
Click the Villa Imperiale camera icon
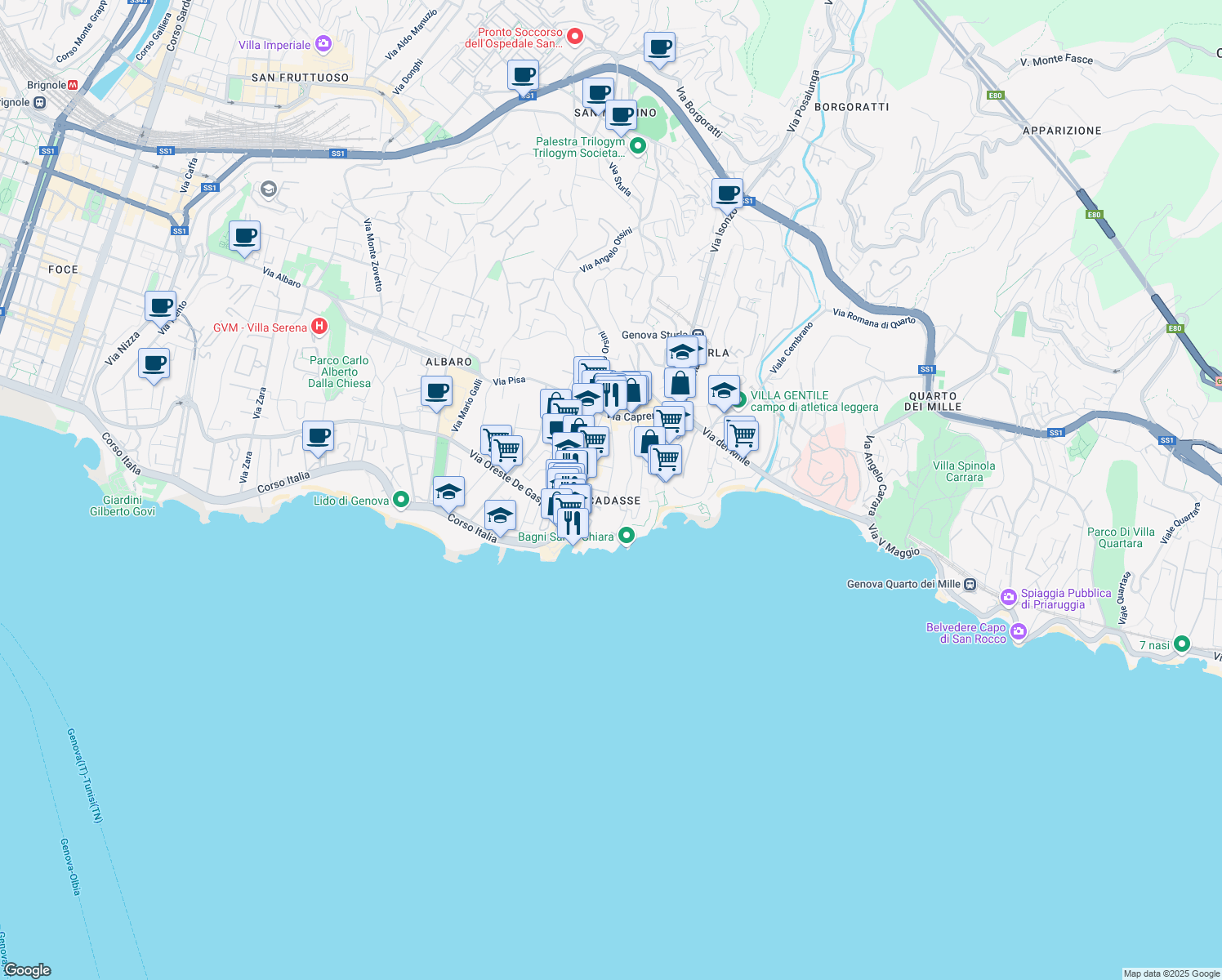tap(323, 43)
